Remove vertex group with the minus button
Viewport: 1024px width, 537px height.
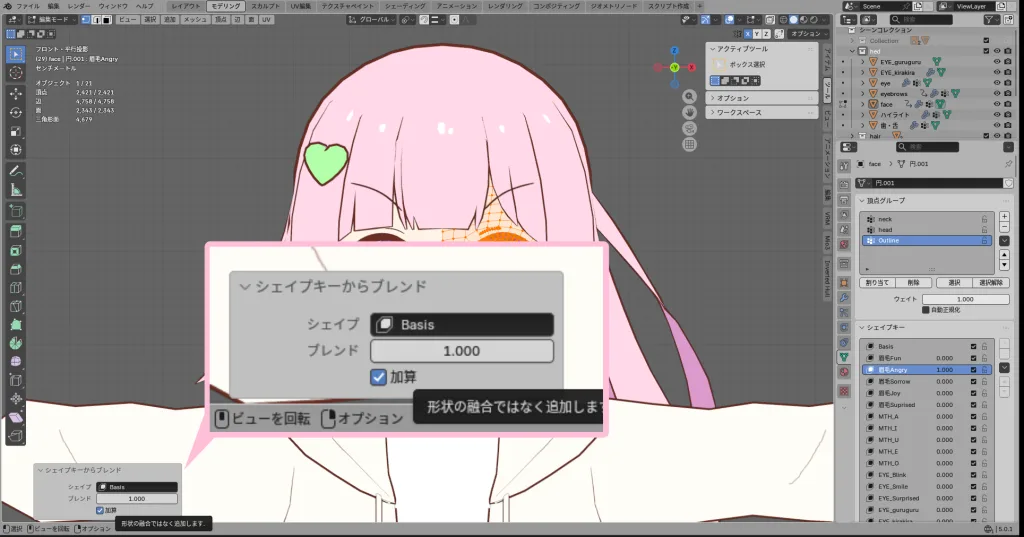(x=1004, y=227)
